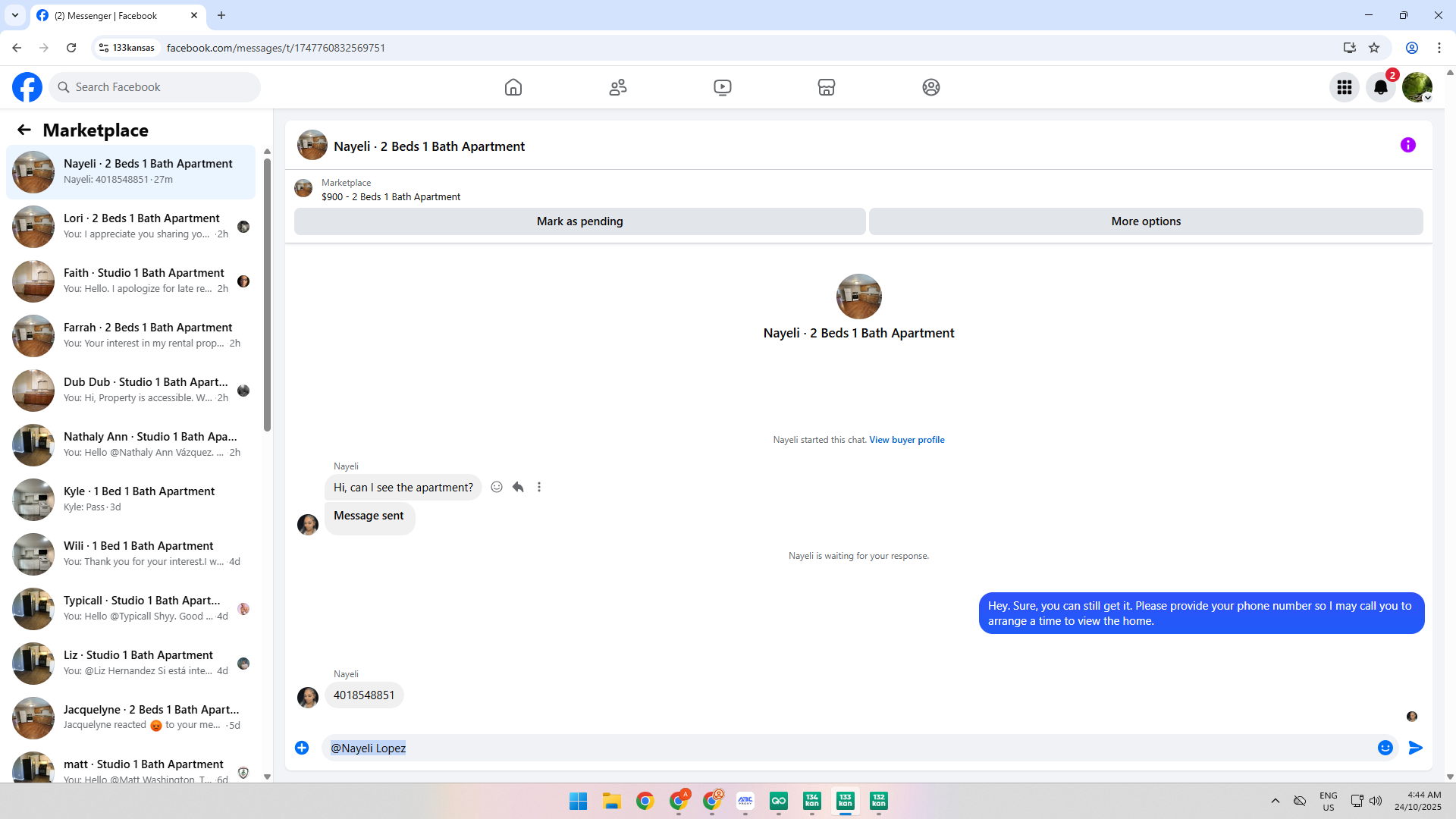The height and width of the screenshot is (819, 1456).
Task: Open File Explorer from the taskbar
Action: pyautogui.click(x=612, y=801)
